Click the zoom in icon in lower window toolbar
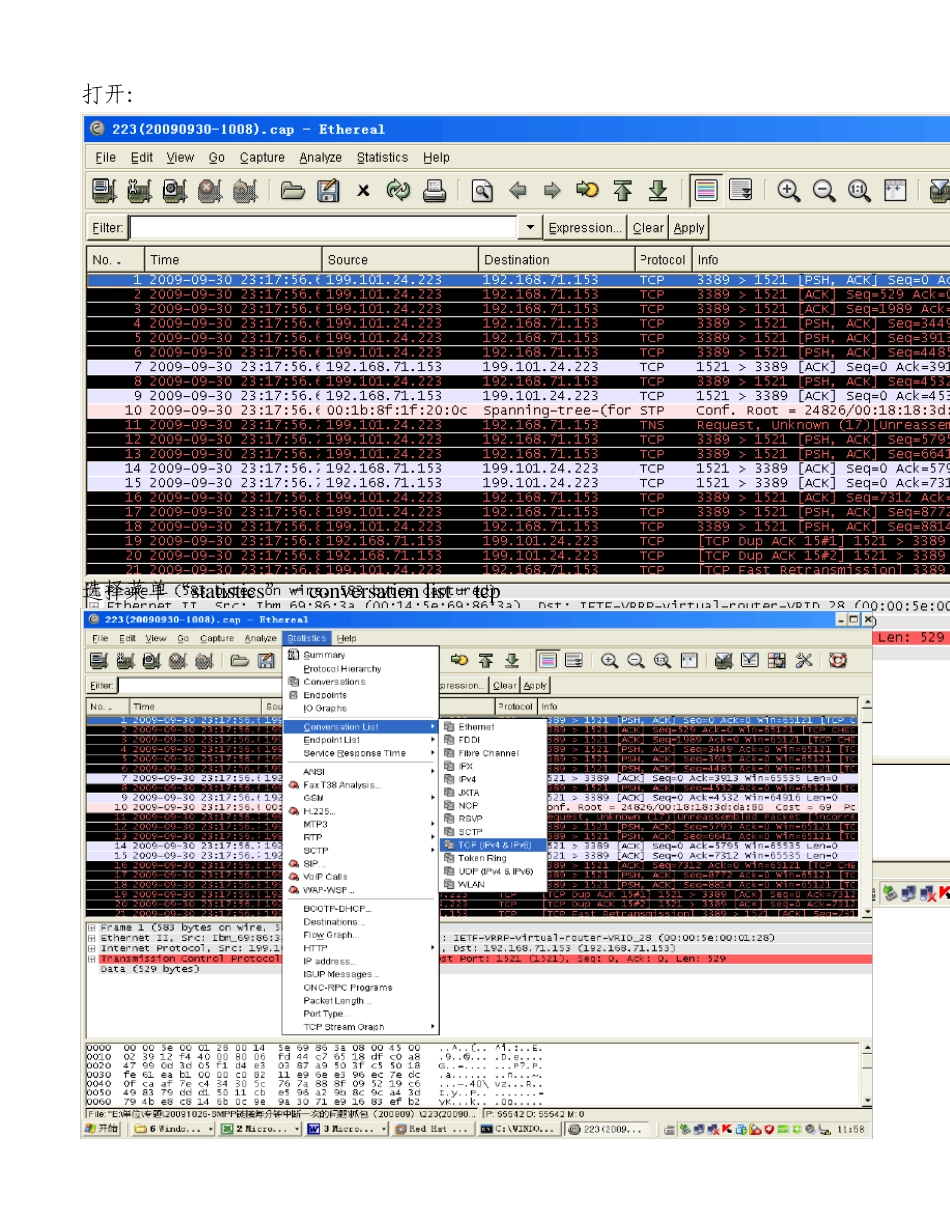Screen dimensions: 950x1230 609,660
